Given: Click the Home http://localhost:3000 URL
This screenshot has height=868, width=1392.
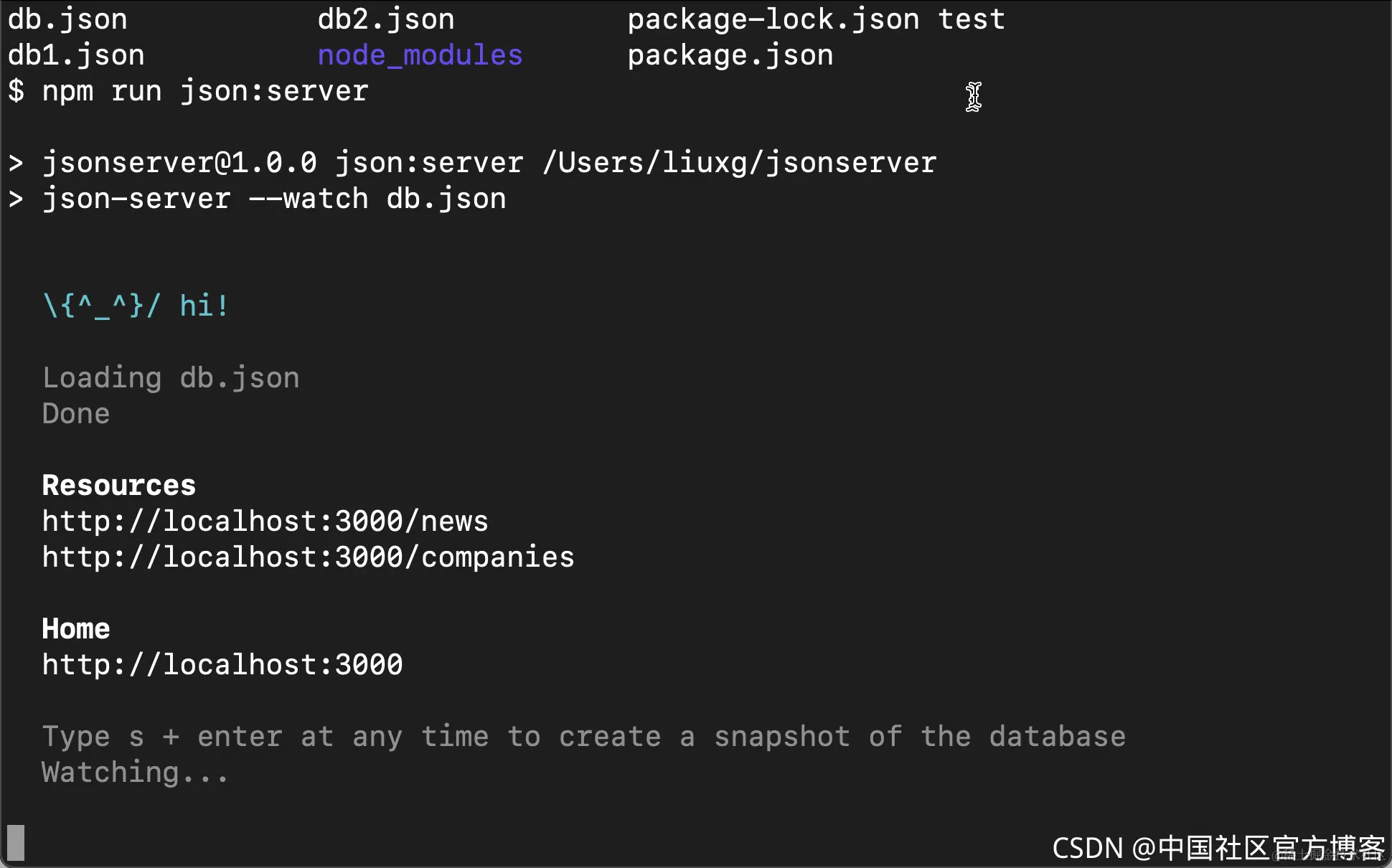Looking at the screenshot, I should tap(222, 665).
